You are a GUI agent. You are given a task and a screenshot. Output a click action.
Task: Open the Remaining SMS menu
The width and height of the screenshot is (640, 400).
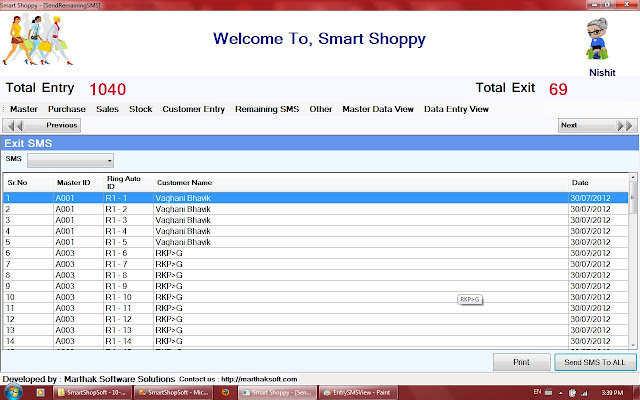[x=267, y=109]
